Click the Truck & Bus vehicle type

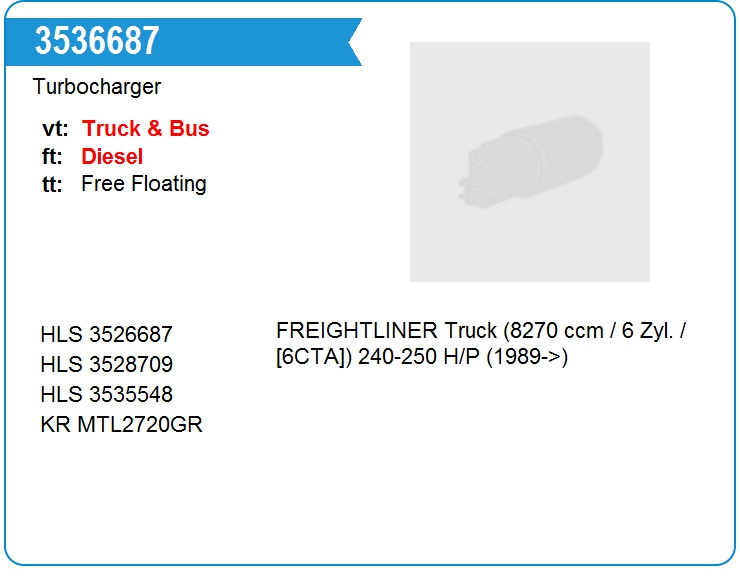[x=145, y=128]
